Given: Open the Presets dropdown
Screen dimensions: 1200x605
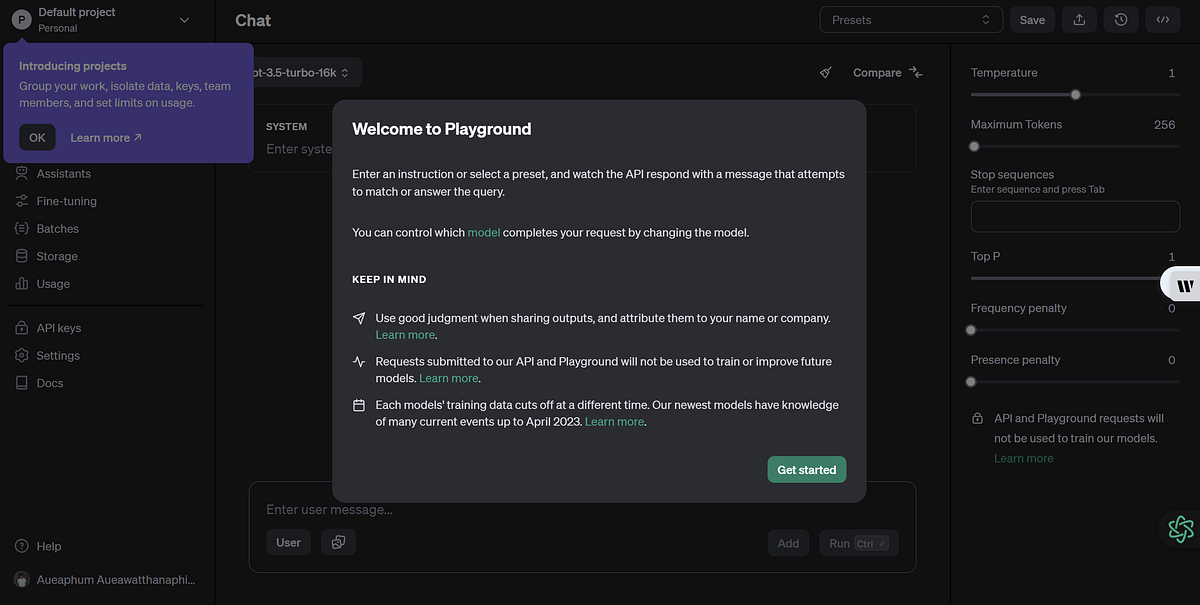Looking at the screenshot, I should tap(910, 19).
